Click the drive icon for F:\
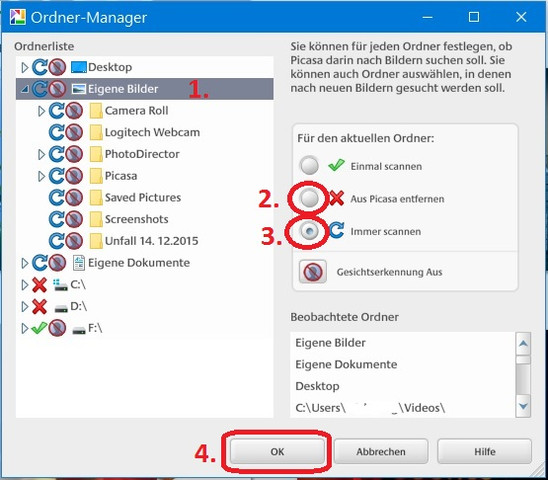Viewport: 548px width, 480px height. pyautogui.click(x=79, y=330)
